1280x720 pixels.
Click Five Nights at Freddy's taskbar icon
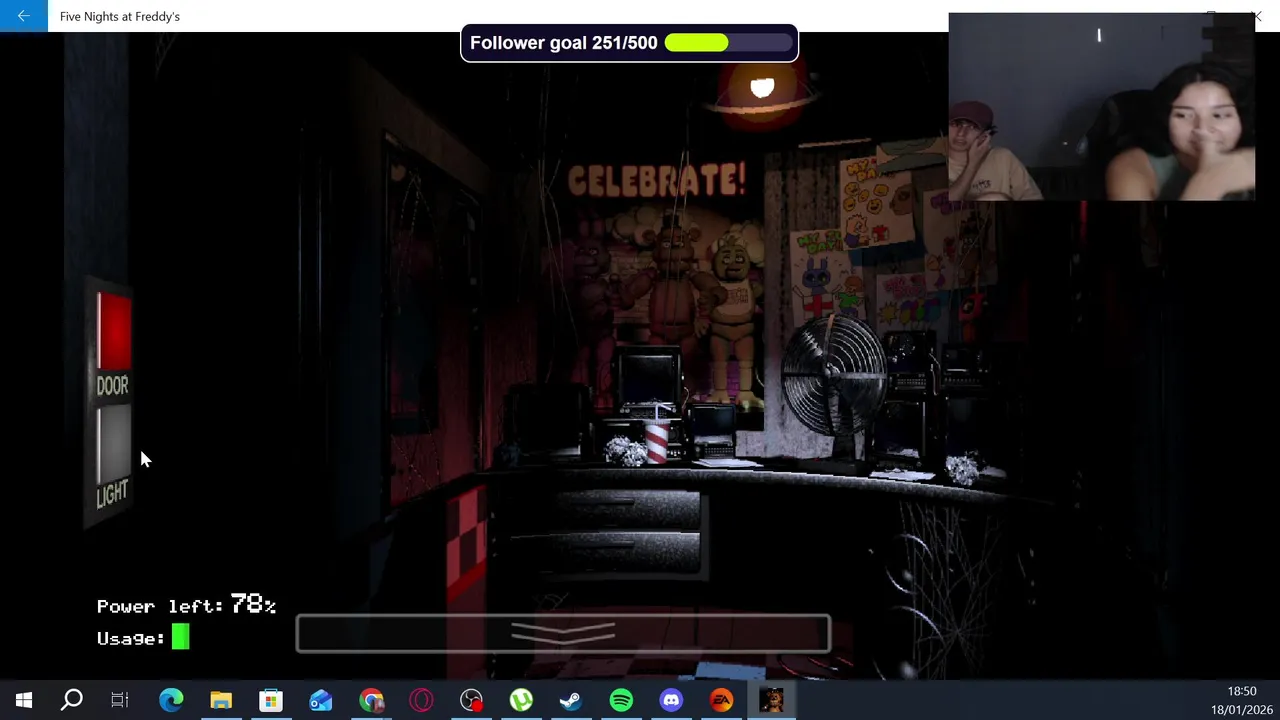point(771,700)
